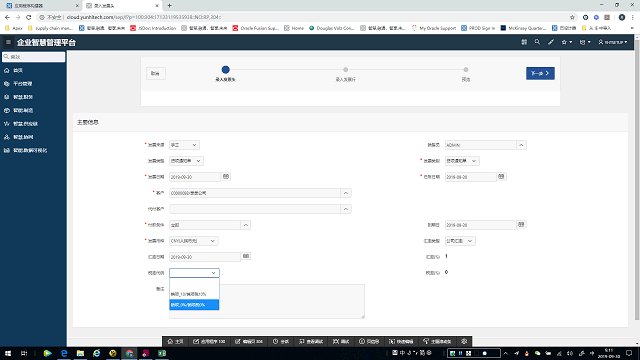The height and width of the screenshot is (360, 640).
Task: Click Theme Roller in developer toolbar
Action: [437, 341]
